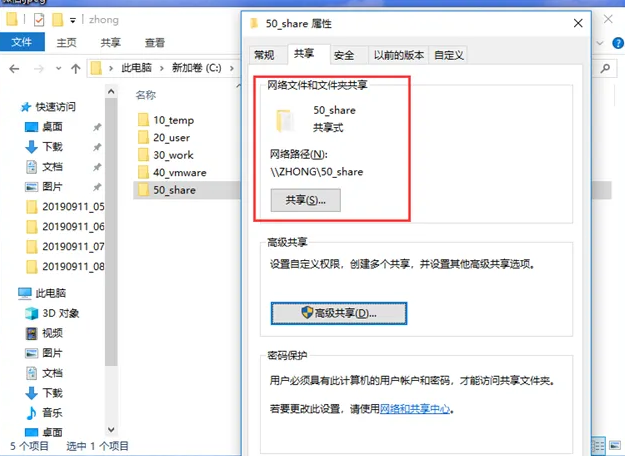625x456 pixels.
Task: Open 文档 under 快速访问
Action: point(52,167)
